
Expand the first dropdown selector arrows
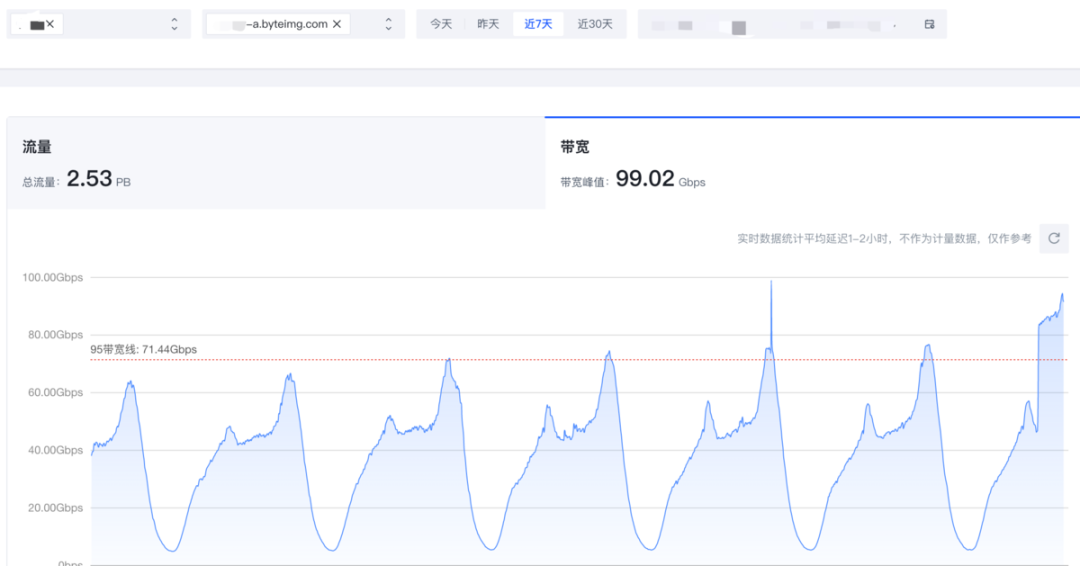tap(175, 24)
